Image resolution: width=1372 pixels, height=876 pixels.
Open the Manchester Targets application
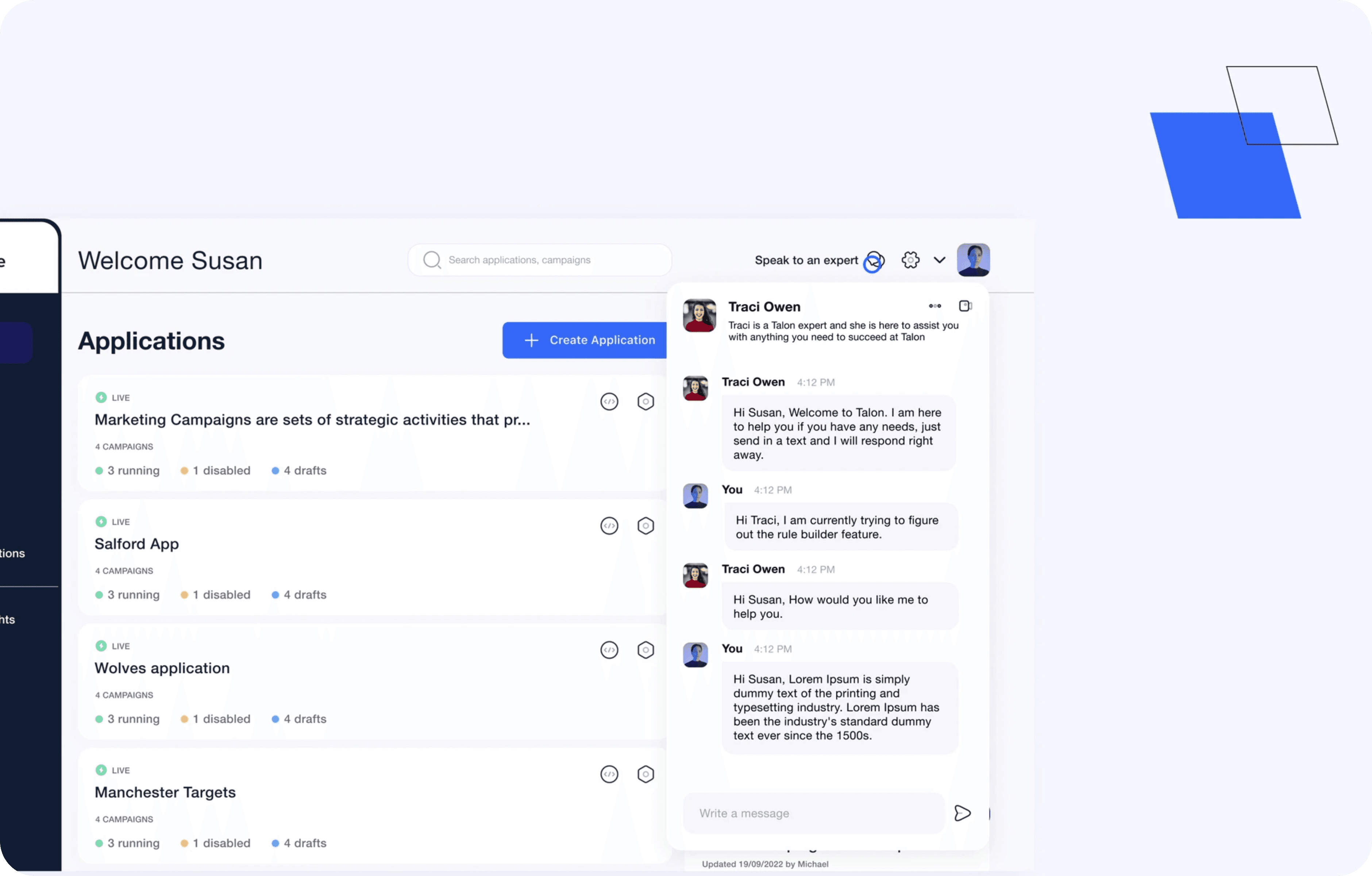click(165, 792)
